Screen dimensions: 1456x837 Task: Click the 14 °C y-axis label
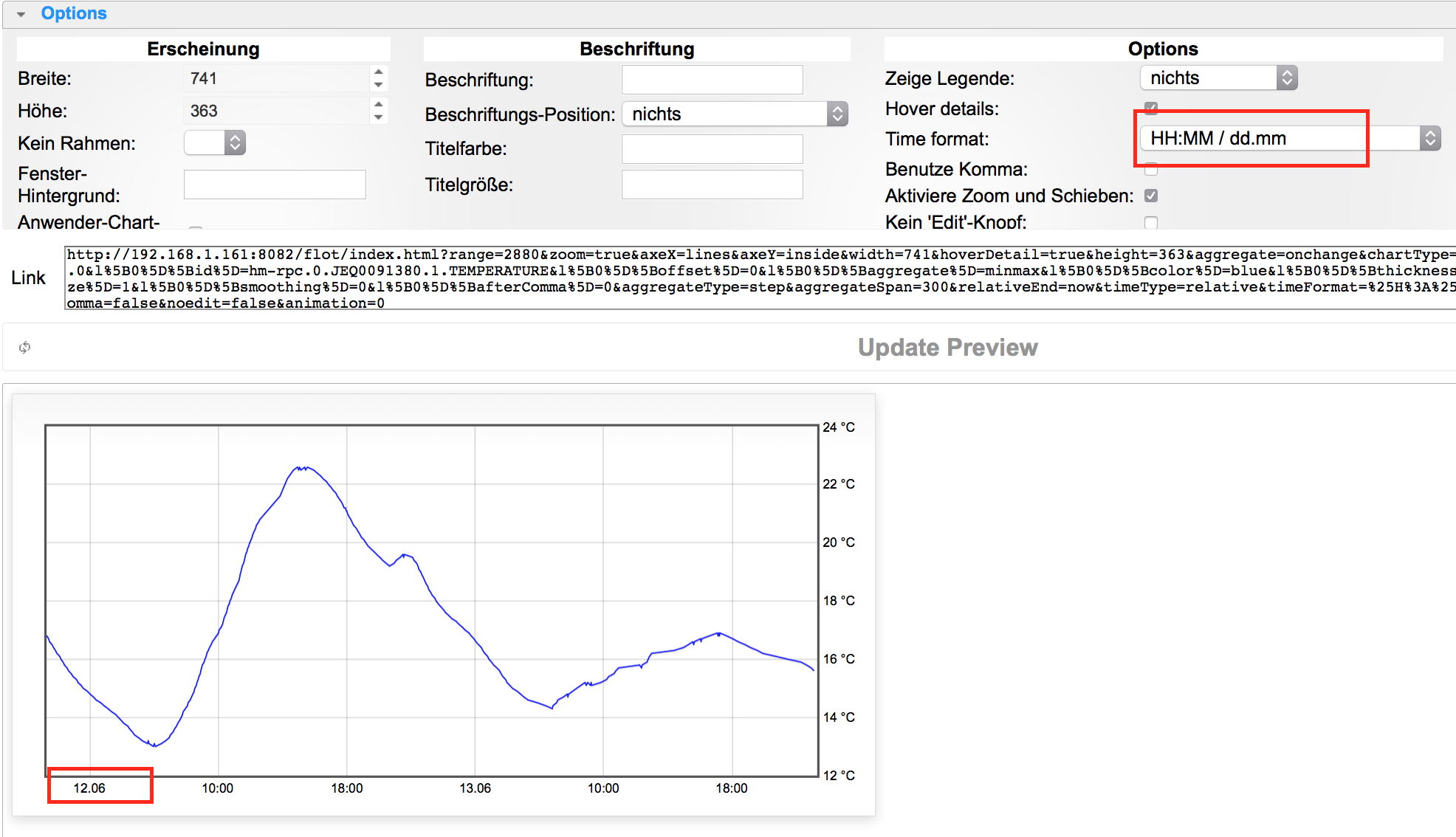coord(839,717)
